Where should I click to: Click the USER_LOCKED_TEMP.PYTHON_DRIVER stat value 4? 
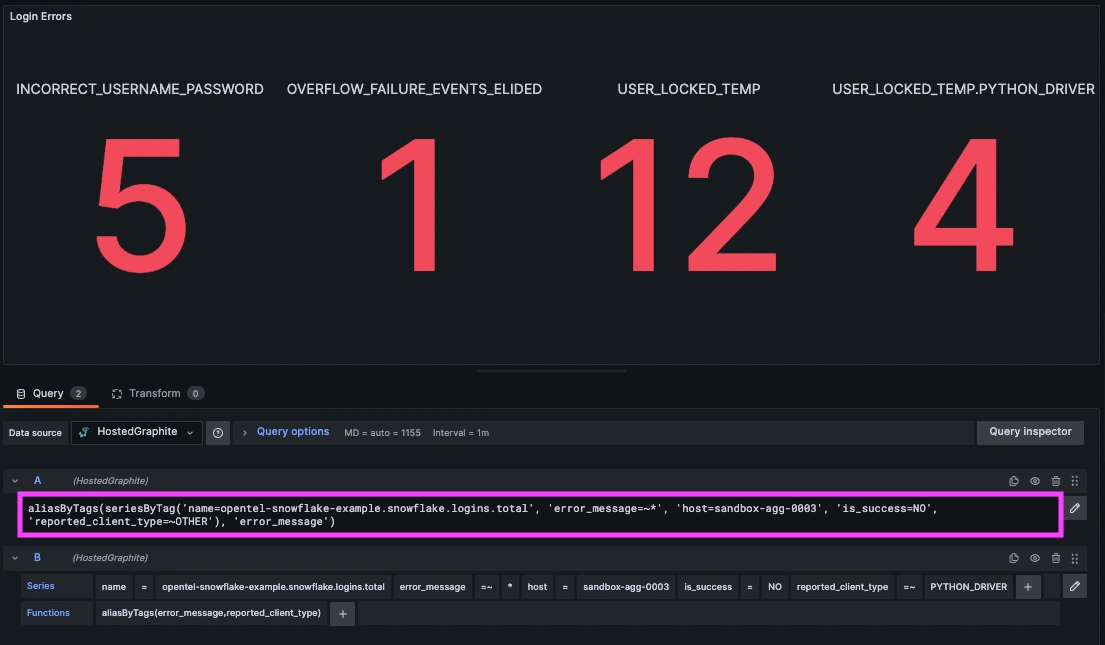(963, 205)
